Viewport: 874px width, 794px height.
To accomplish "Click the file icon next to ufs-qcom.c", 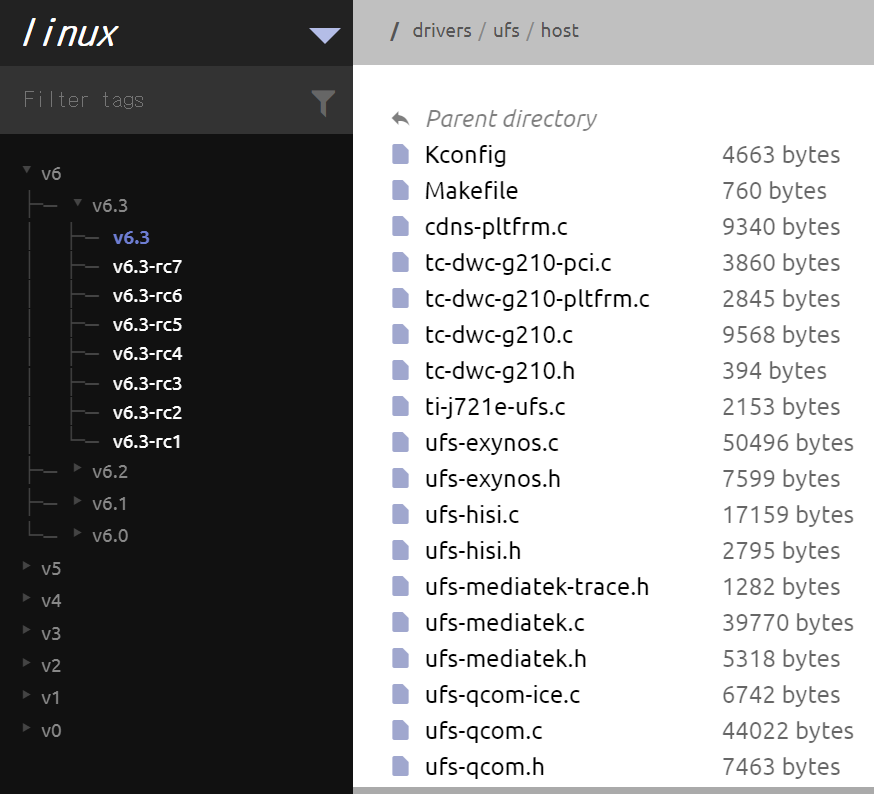I will point(400,730).
